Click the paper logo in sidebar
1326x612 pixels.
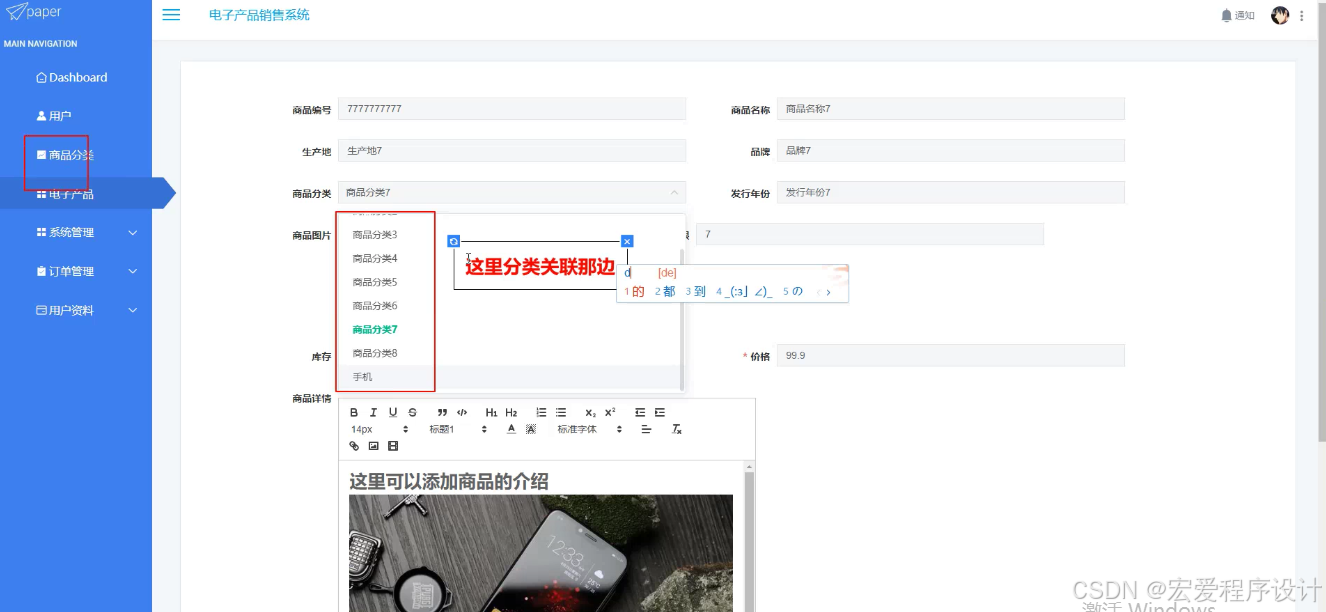point(35,12)
